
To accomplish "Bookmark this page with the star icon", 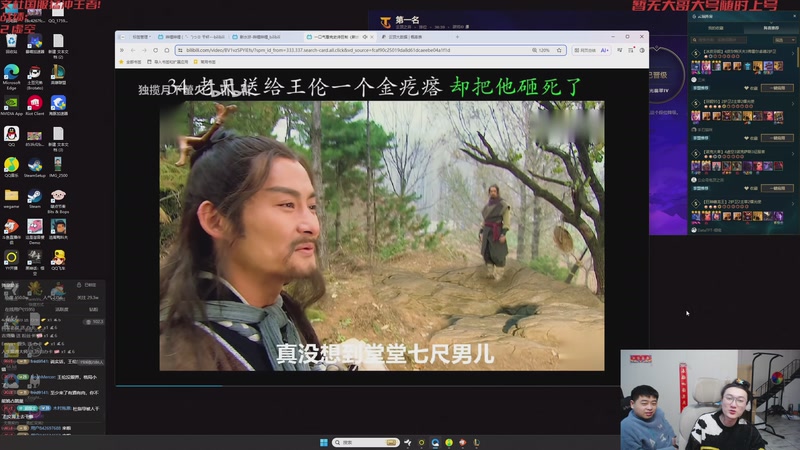I will [x=559, y=50].
